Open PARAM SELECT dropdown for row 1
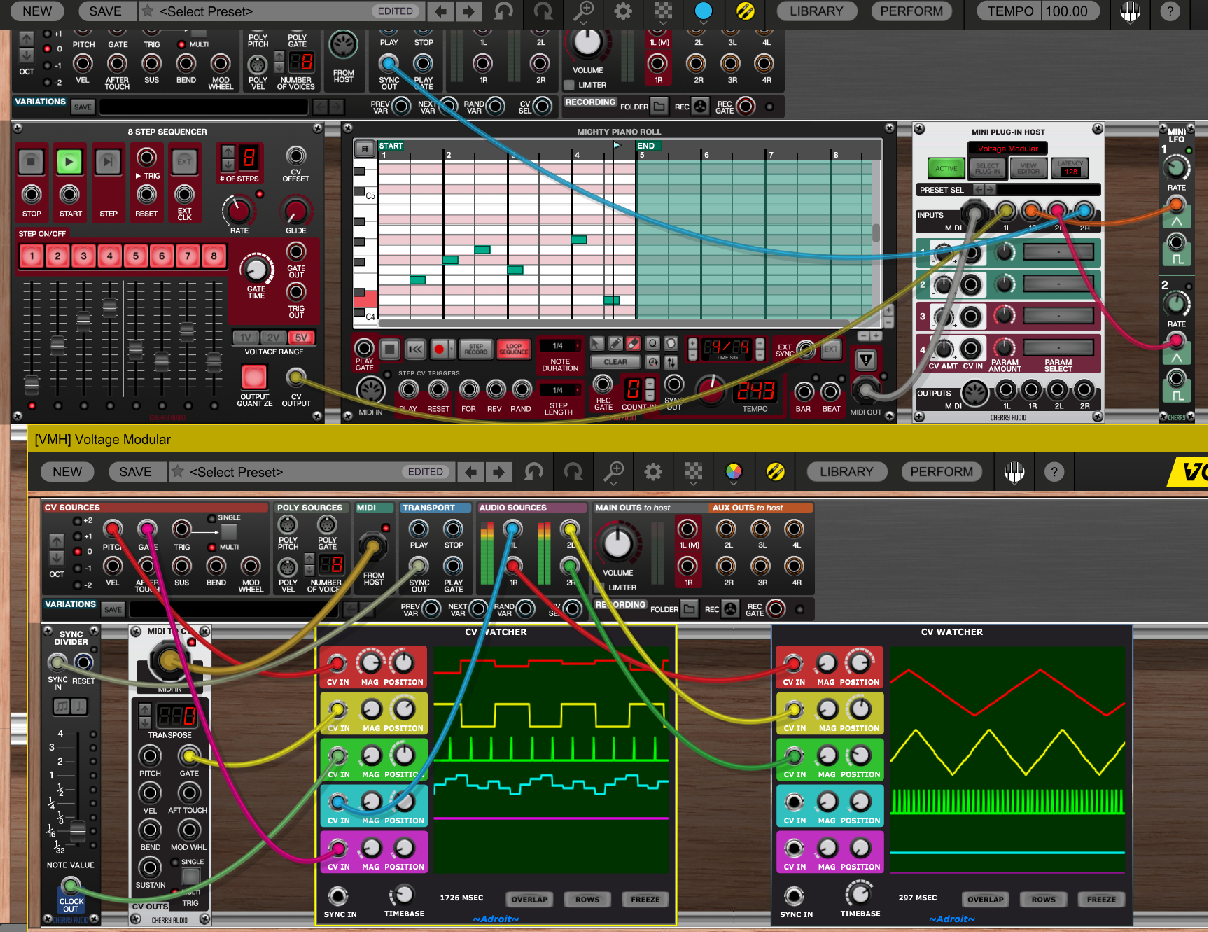Screen dimensions: 1208x932 1058,252
